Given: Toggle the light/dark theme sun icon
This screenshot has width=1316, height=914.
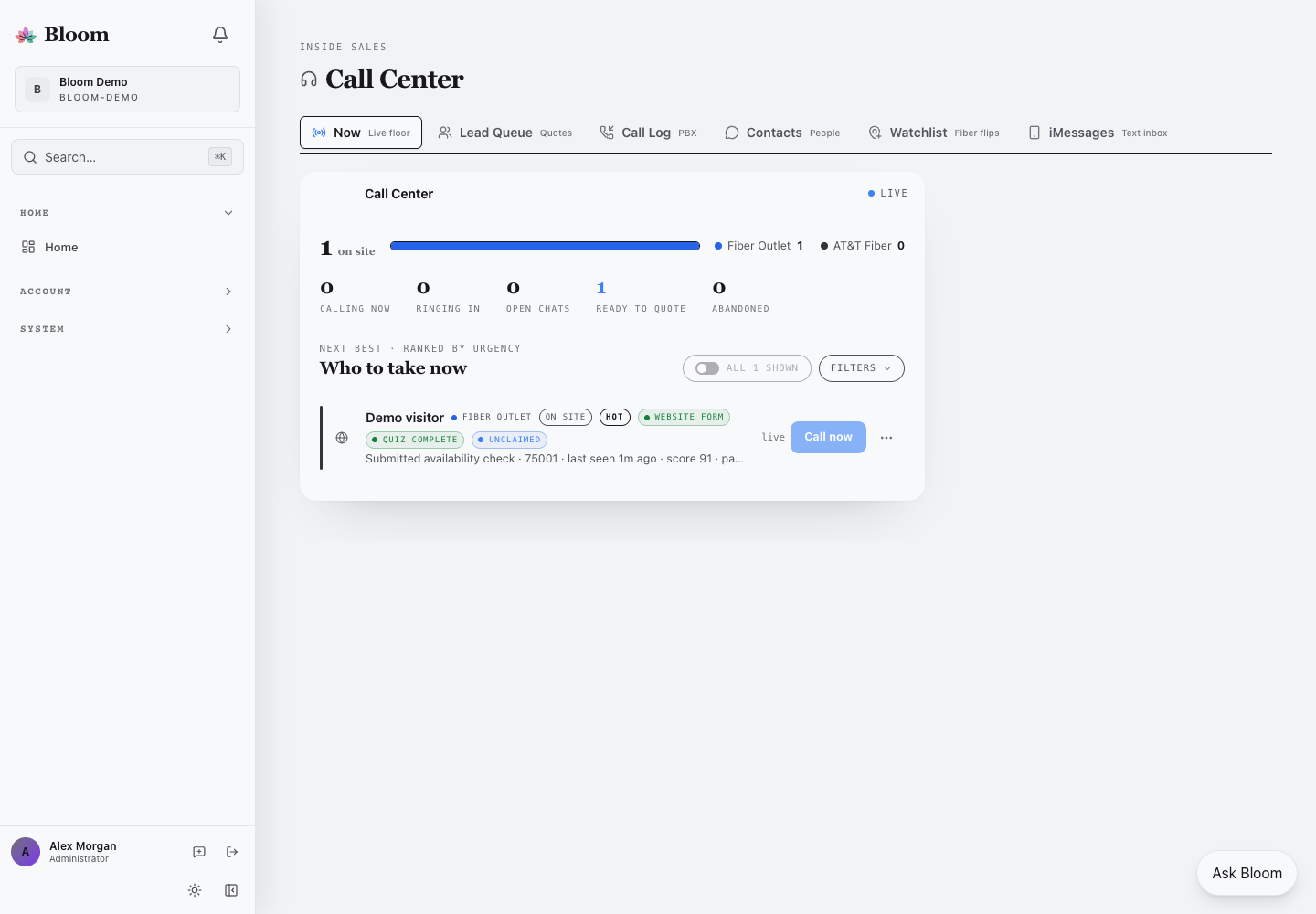Looking at the screenshot, I should 195,890.
